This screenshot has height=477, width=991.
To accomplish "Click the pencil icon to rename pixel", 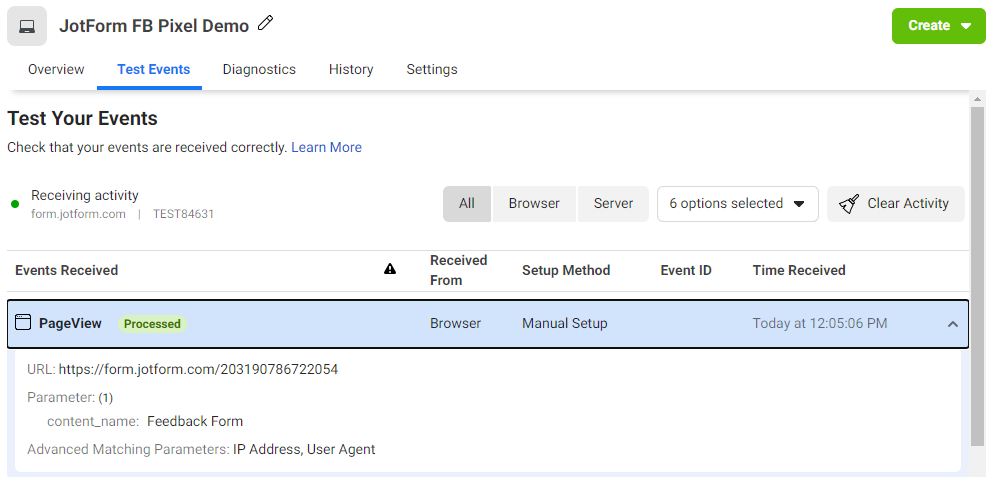I will tap(265, 24).
